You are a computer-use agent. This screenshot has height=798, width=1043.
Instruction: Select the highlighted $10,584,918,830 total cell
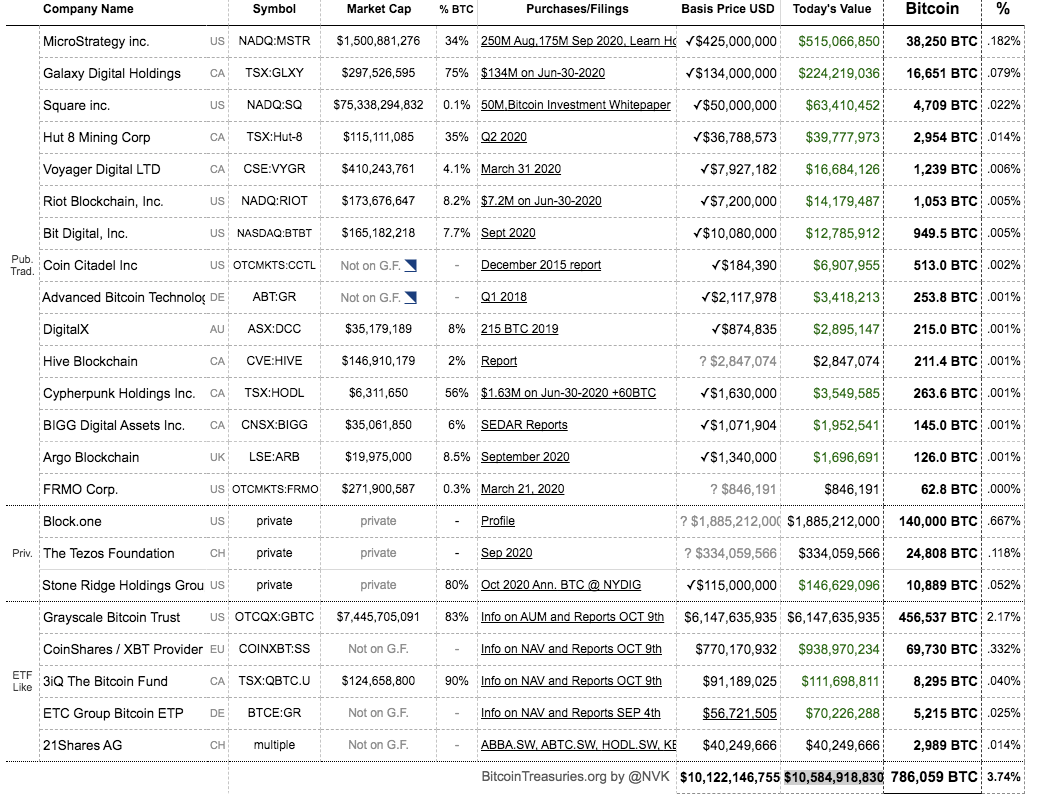833,777
